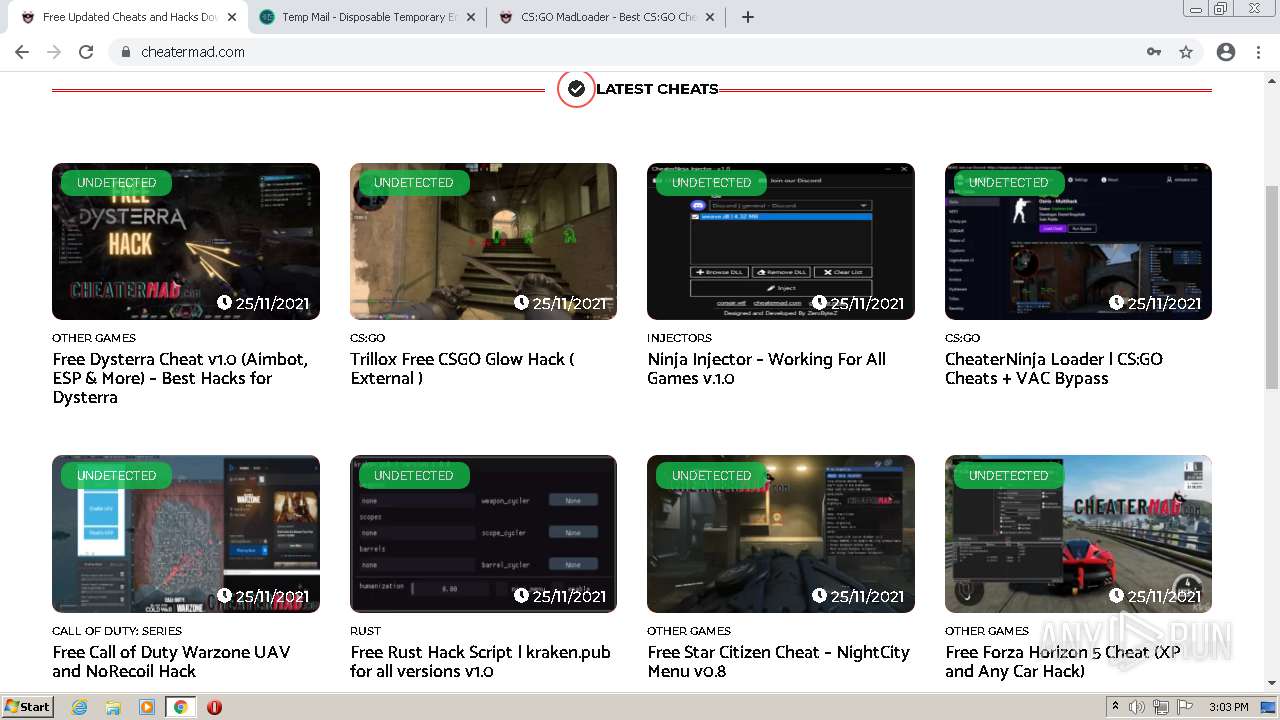View site info via the lock icon
Viewport: 1280px width, 720px height.
point(126,52)
